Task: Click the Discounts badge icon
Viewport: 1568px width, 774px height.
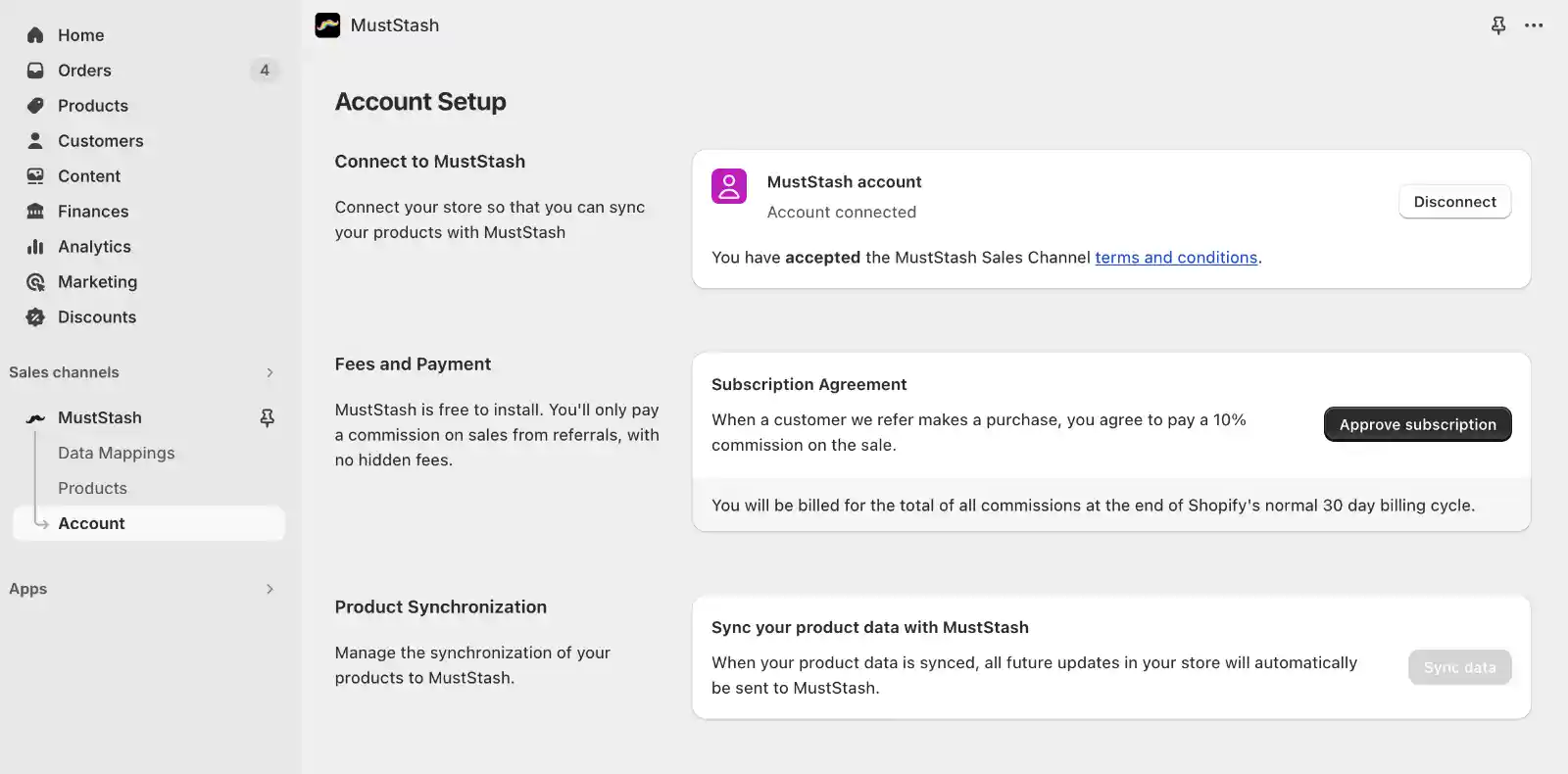Action: click(35, 317)
